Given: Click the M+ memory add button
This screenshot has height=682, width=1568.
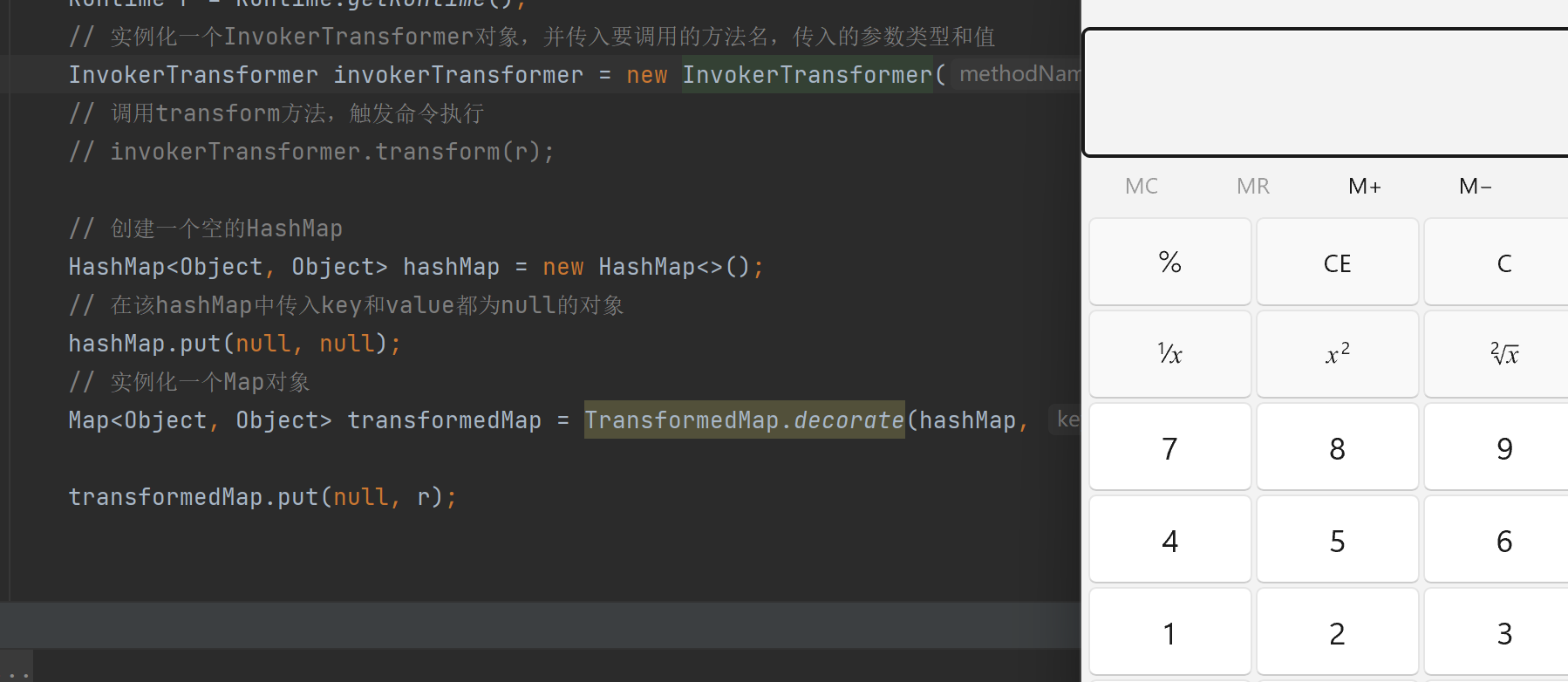Looking at the screenshot, I should pos(1364,186).
